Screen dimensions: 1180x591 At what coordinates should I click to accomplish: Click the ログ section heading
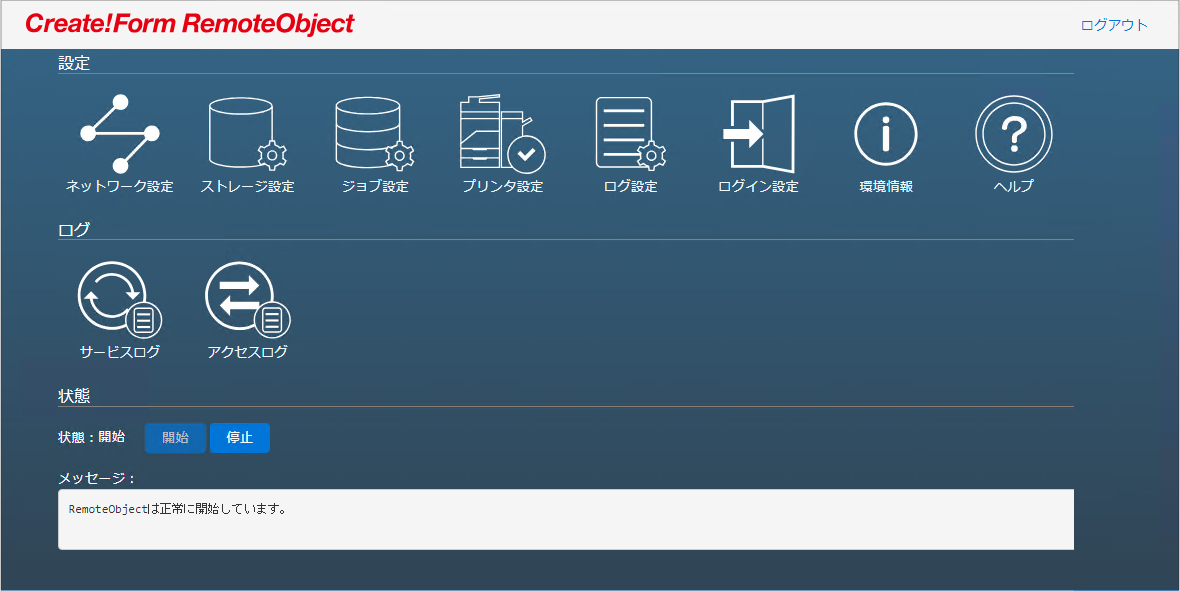pyautogui.click(x=74, y=230)
